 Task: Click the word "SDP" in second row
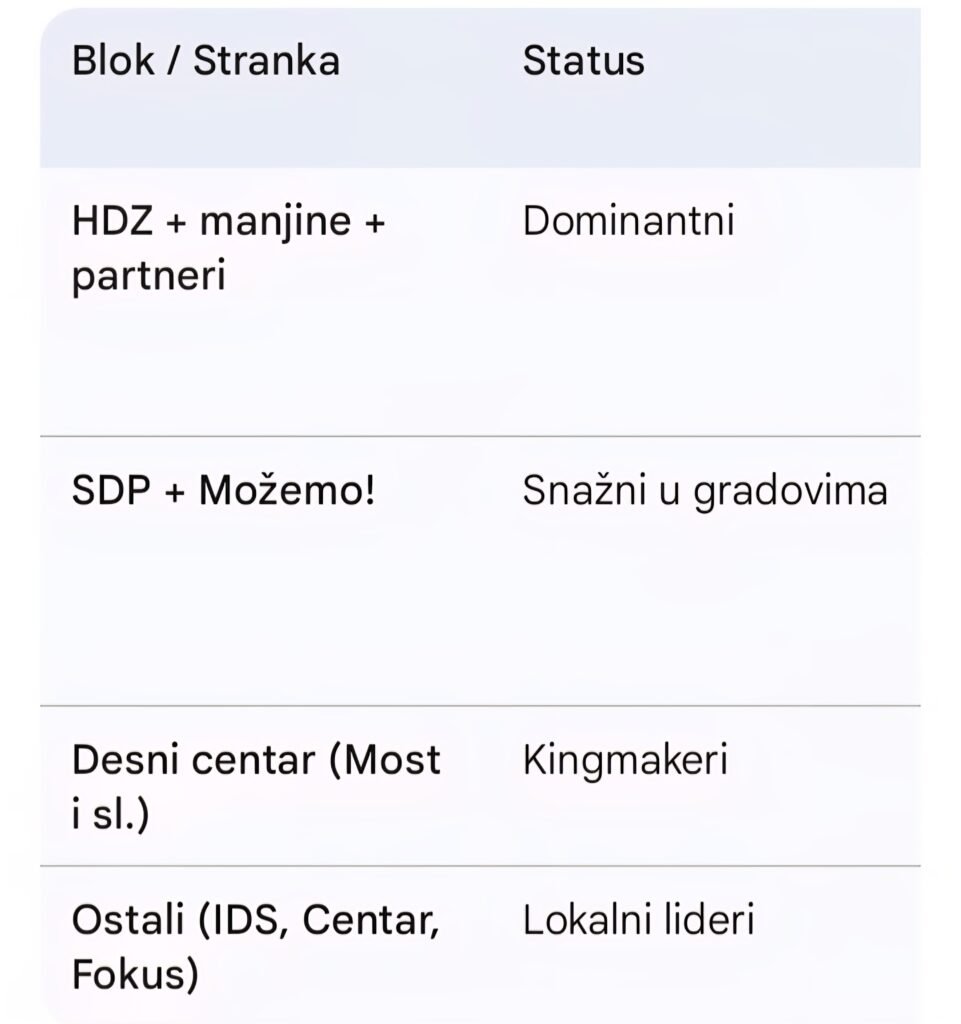pyautogui.click(x=110, y=491)
